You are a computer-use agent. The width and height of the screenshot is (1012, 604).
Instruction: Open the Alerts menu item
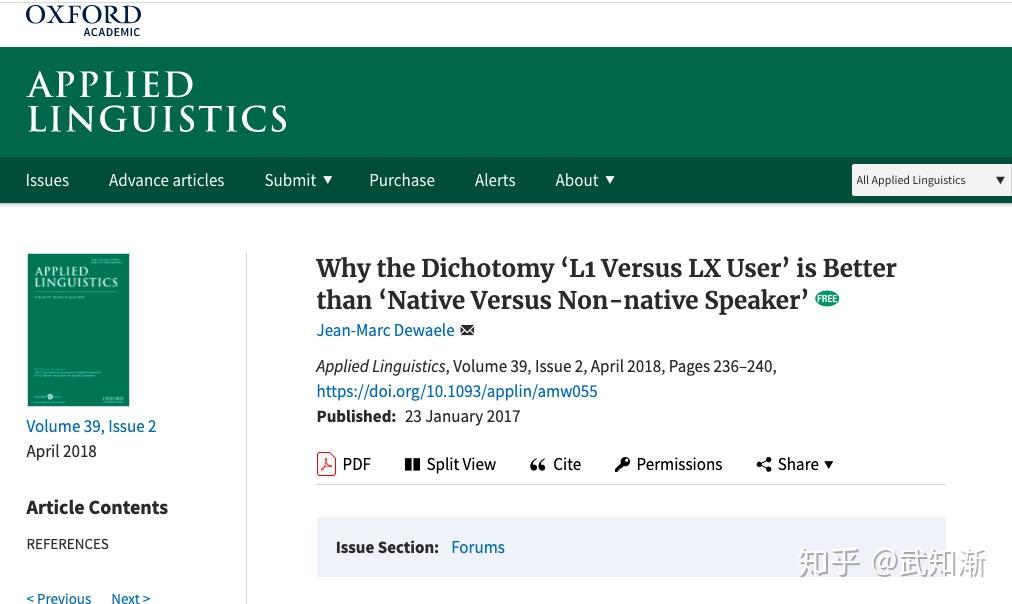click(495, 180)
